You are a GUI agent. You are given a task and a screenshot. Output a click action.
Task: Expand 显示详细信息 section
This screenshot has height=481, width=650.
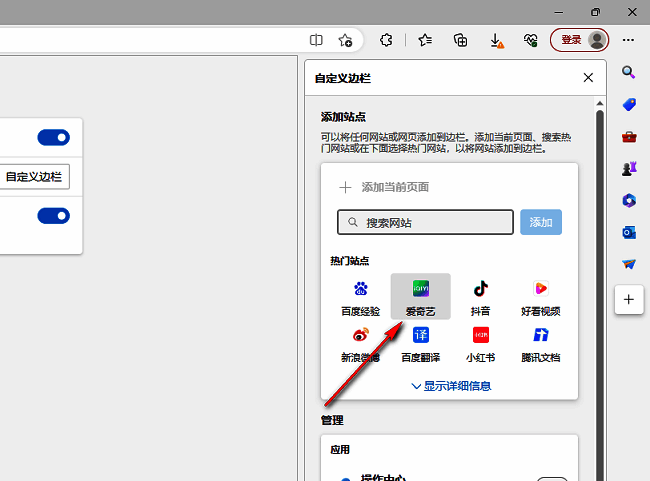coord(450,385)
